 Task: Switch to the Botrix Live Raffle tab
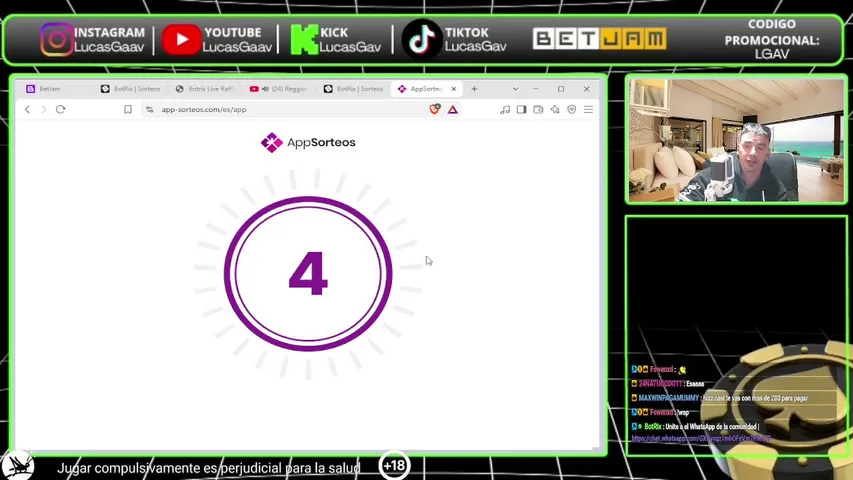[206, 89]
